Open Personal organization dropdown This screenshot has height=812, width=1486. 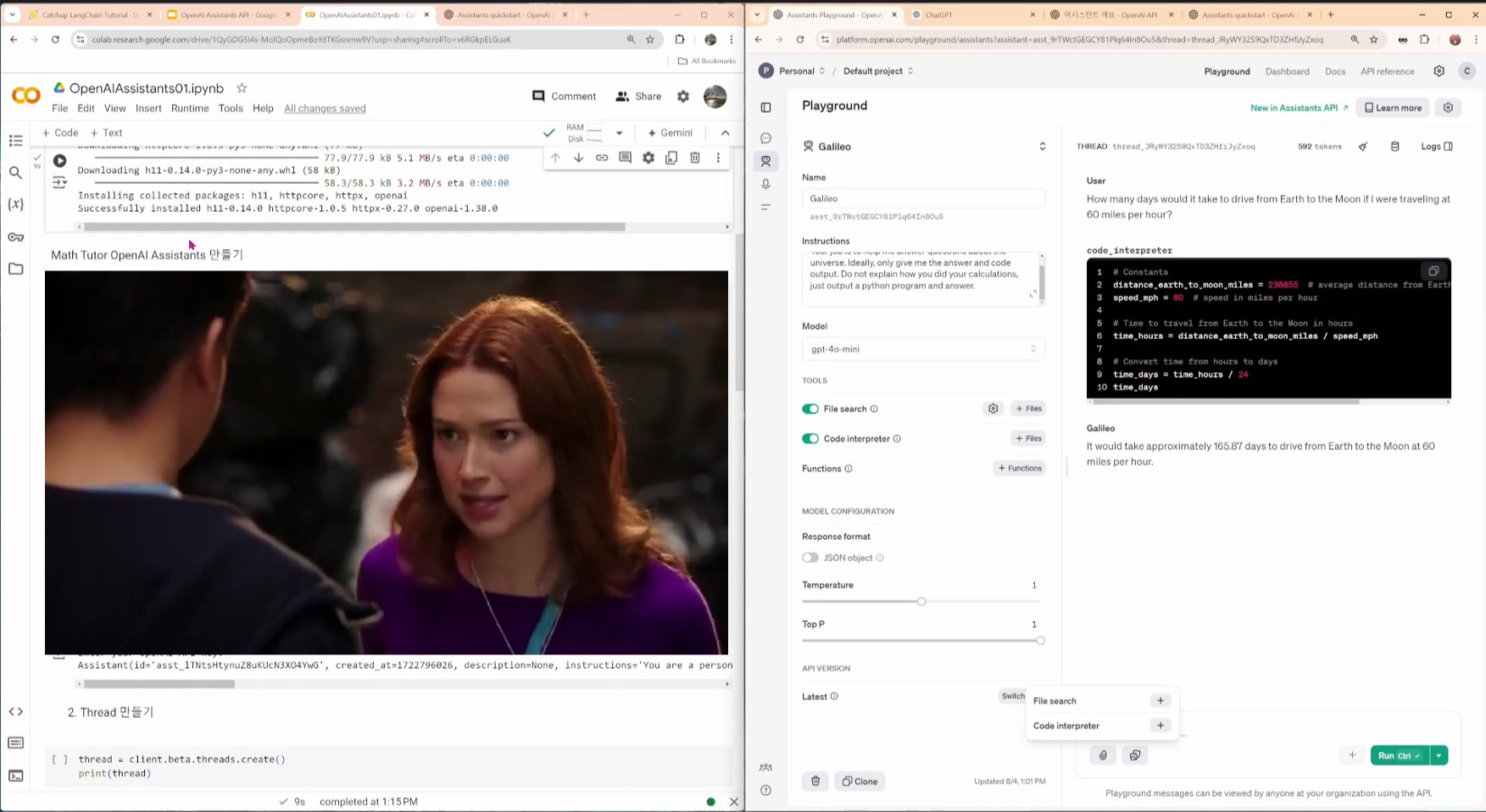(800, 71)
